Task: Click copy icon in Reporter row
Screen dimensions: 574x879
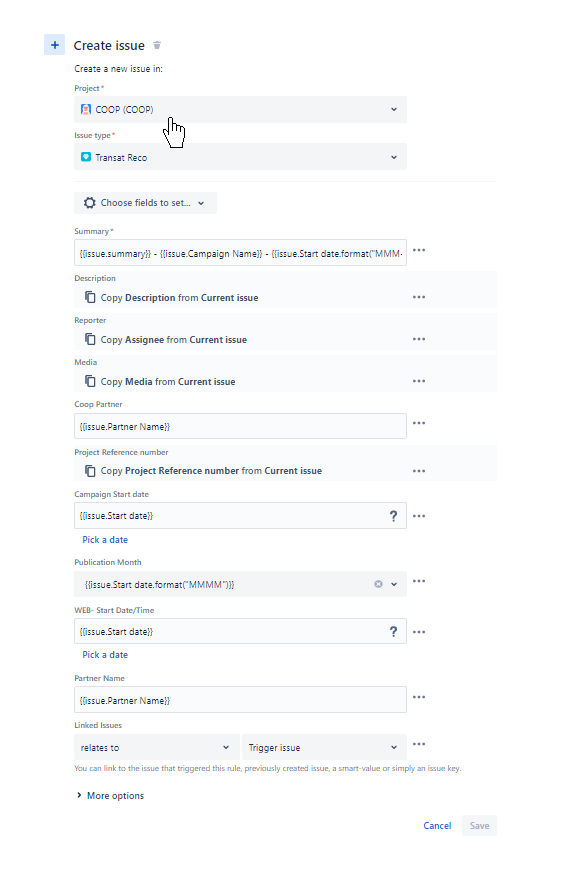Action: click(x=90, y=339)
